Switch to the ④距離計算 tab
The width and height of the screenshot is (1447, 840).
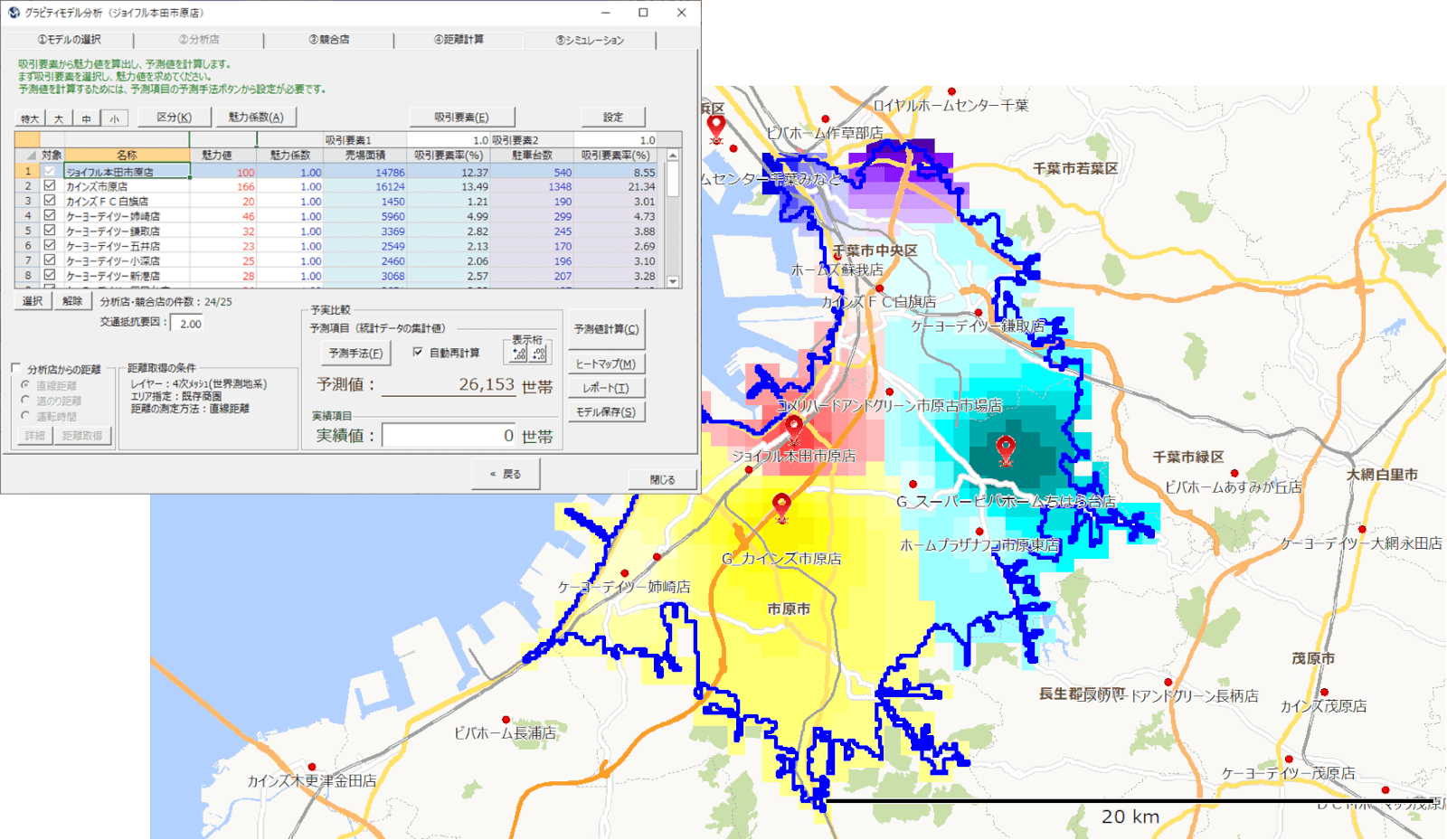459,40
